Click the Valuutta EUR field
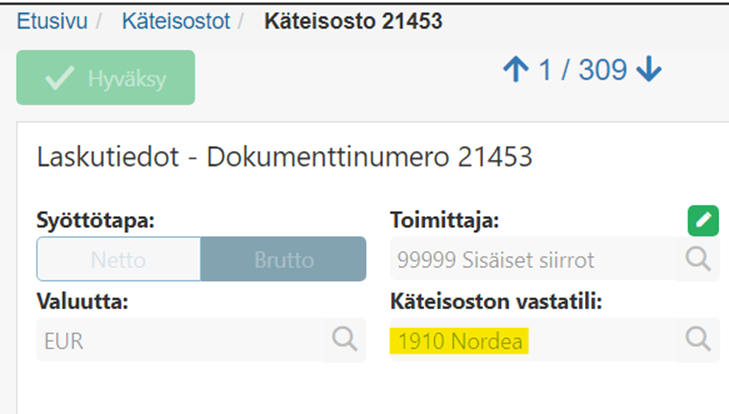This screenshot has width=729, height=414. (x=201, y=340)
